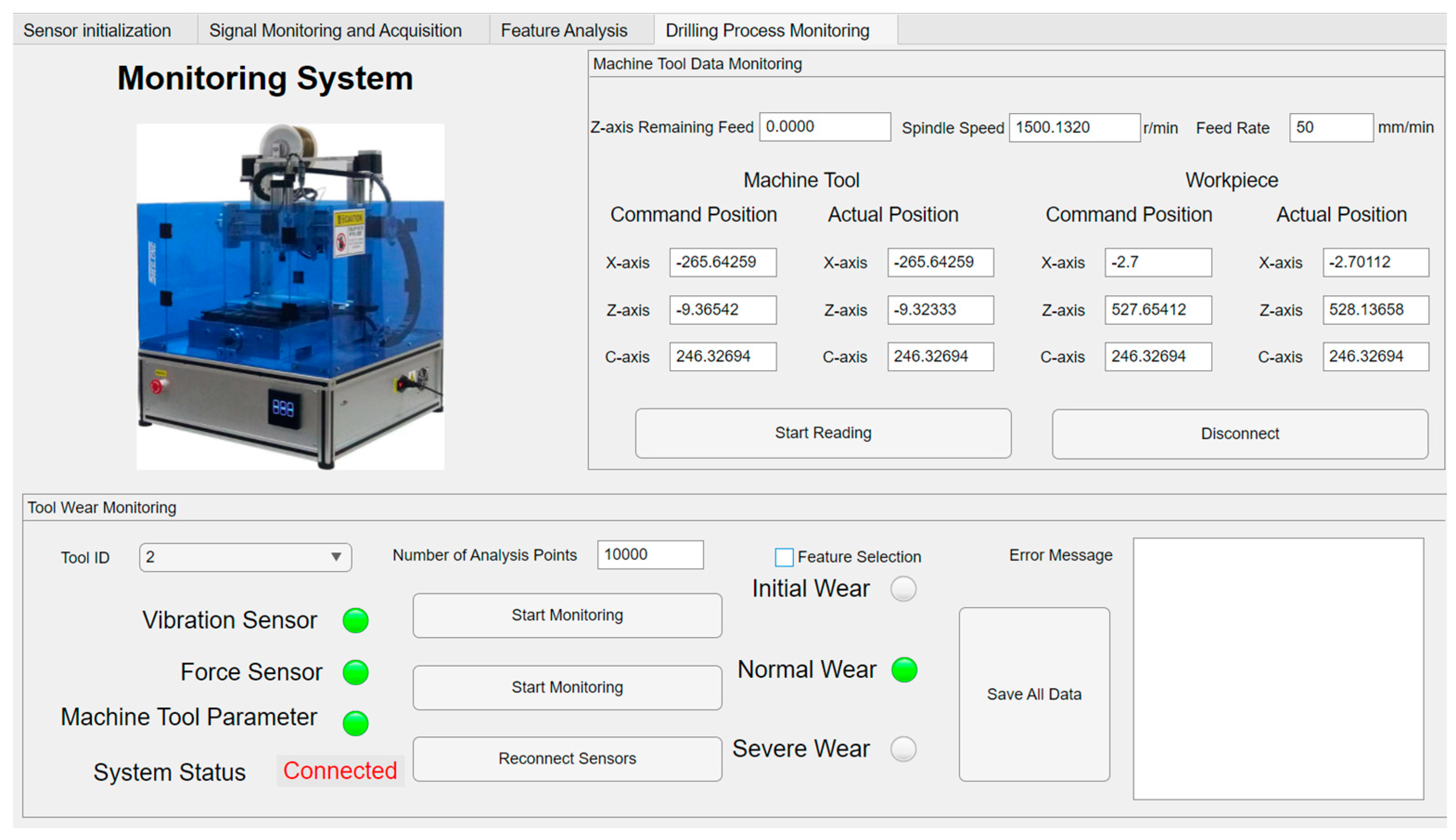Go to the Feature Analysis tab

pyautogui.click(x=563, y=30)
